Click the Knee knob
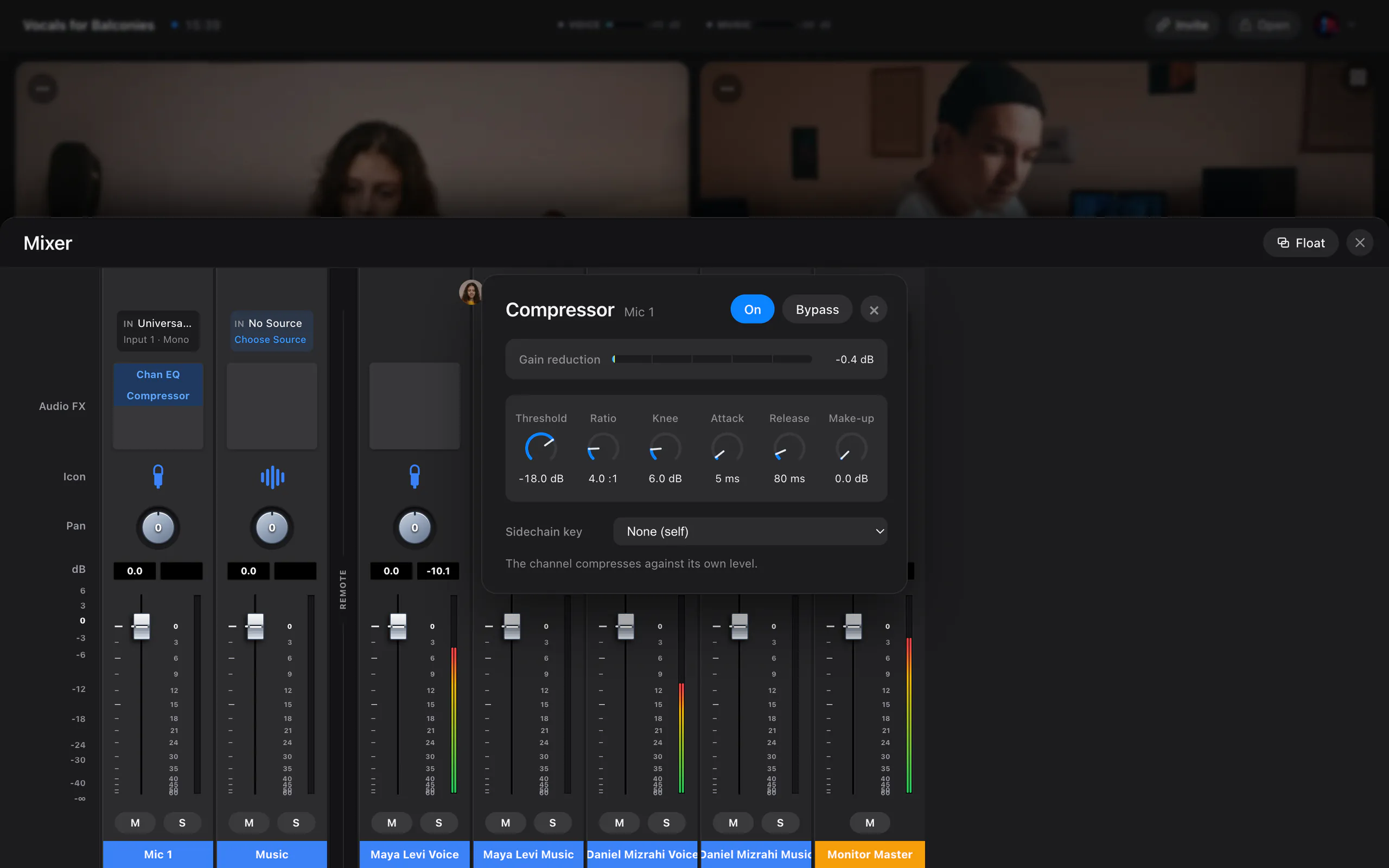This screenshot has width=1389, height=868. (665, 448)
